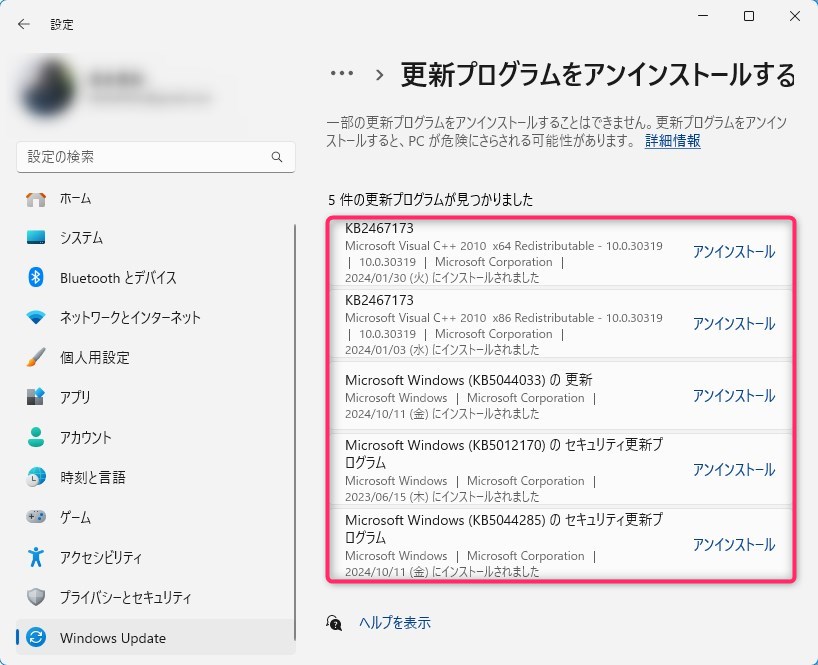Viewport: 818px width, 665px height.
Task: Click the Bluetooth とデバイス icon
Action: [36, 278]
